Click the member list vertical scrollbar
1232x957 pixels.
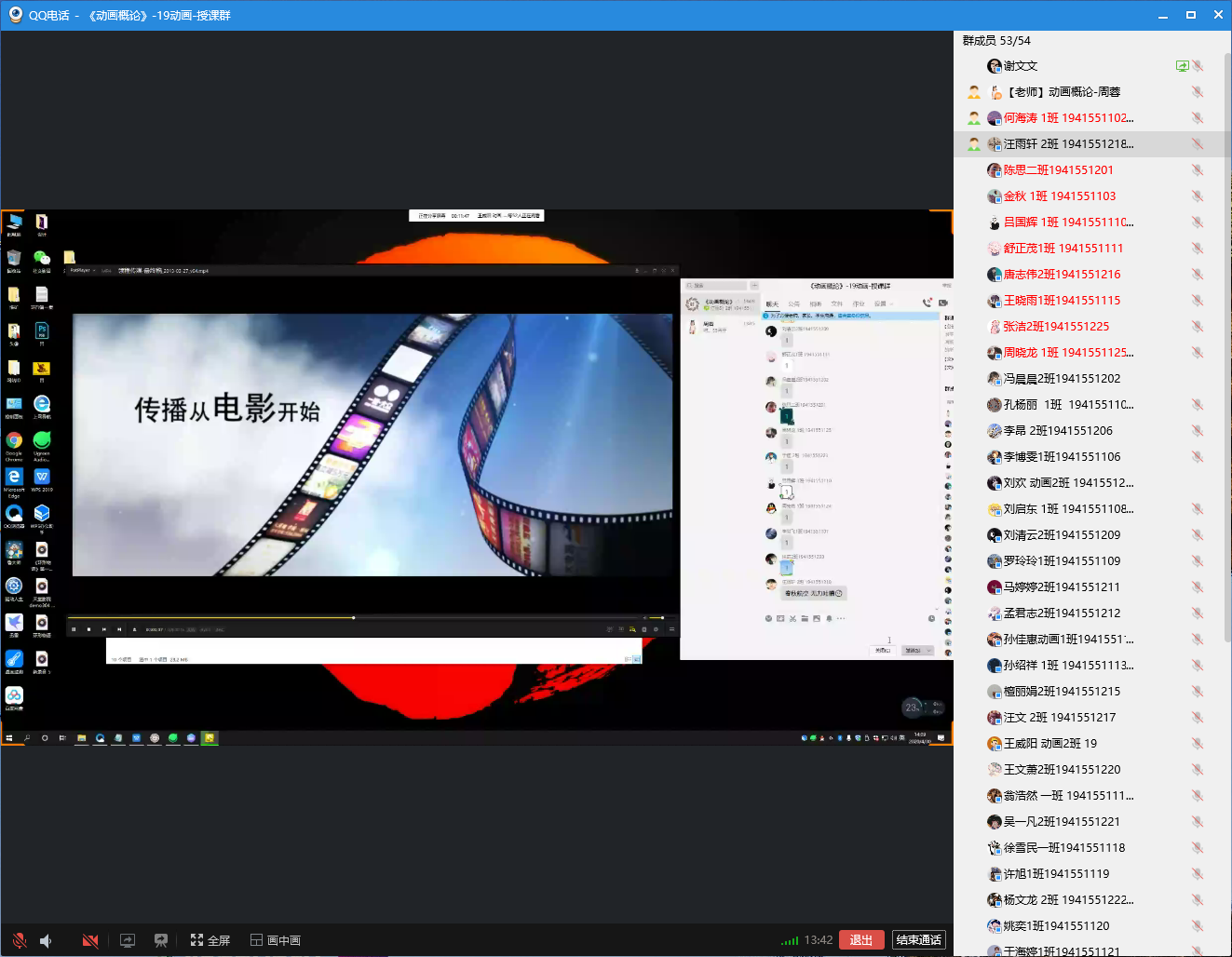(1227, 344)
